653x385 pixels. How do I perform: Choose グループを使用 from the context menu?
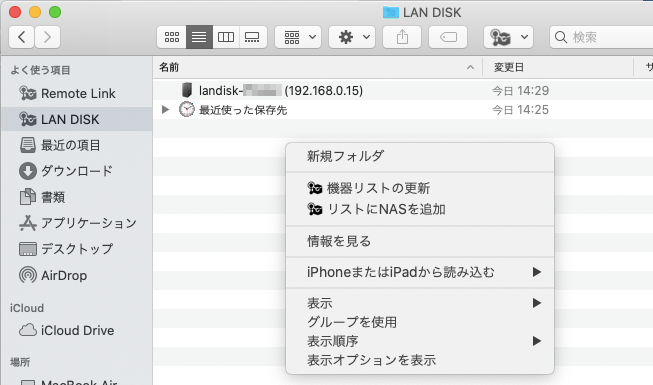pyautogui.click(x=420, y=322)
